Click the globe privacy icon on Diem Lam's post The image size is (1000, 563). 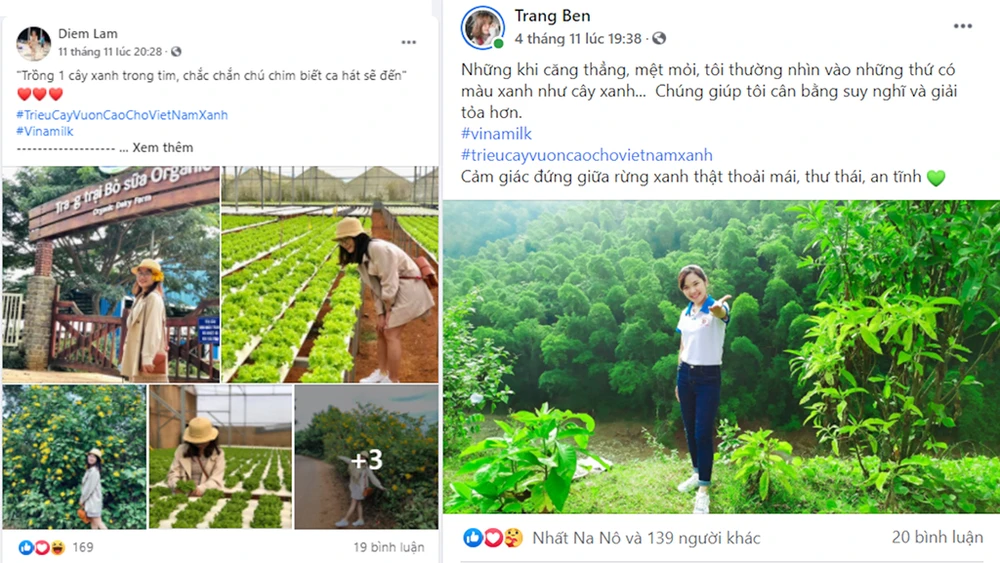click(x=177, y=51)
